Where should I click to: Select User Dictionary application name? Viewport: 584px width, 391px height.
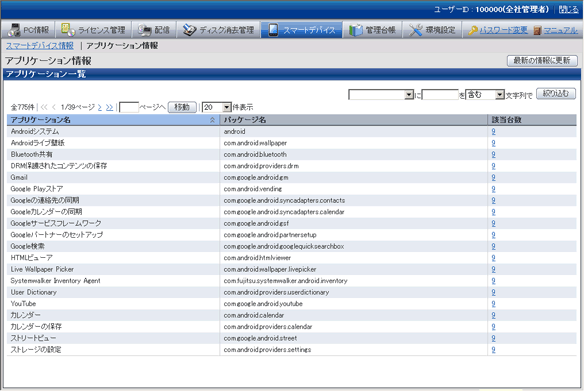(34, 292)
